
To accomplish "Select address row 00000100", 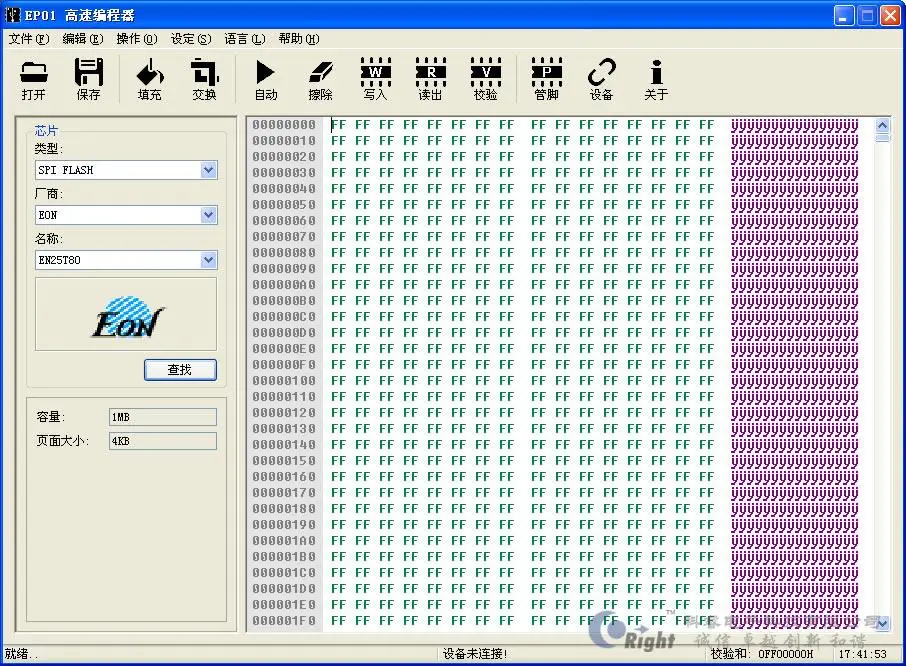I will pos(284,381).
